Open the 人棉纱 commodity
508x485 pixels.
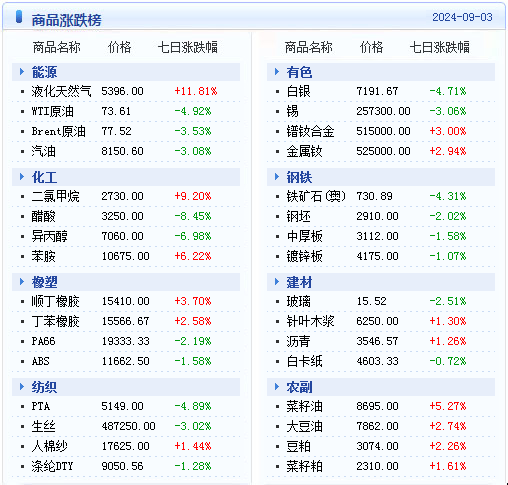50,446
